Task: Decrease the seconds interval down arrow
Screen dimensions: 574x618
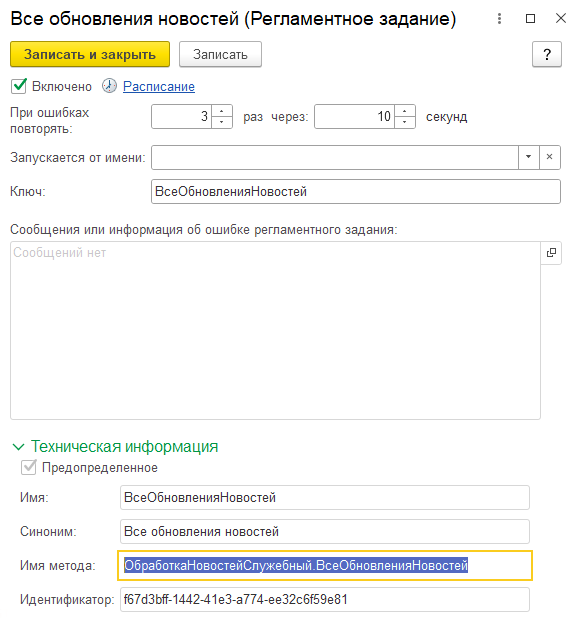Action: pyautogui.click(x=404, y=122)
